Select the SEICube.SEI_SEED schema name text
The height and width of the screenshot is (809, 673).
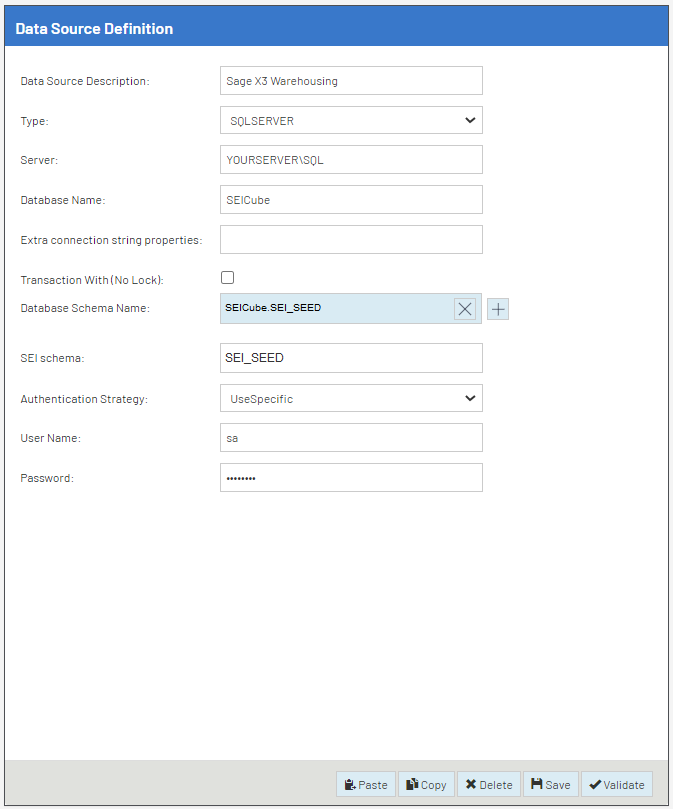point(274,308)
